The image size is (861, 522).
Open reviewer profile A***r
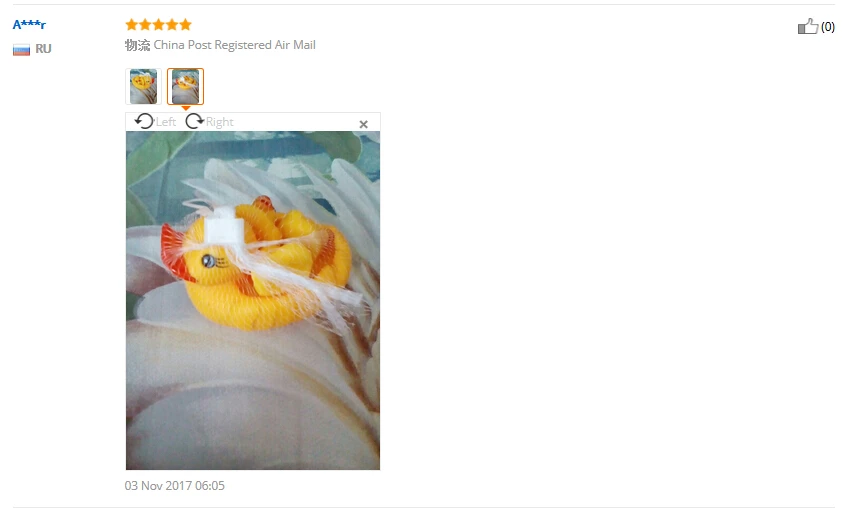click(29, 25)
